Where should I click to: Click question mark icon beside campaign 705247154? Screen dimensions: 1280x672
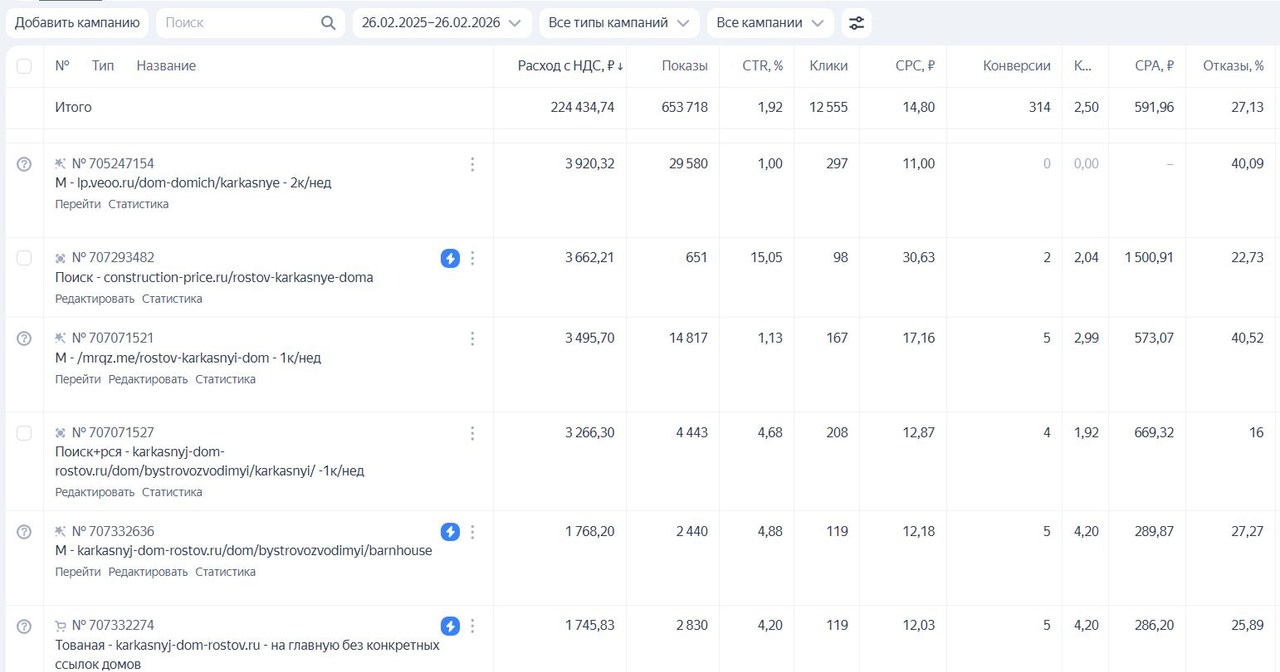(x=24, y=164)
